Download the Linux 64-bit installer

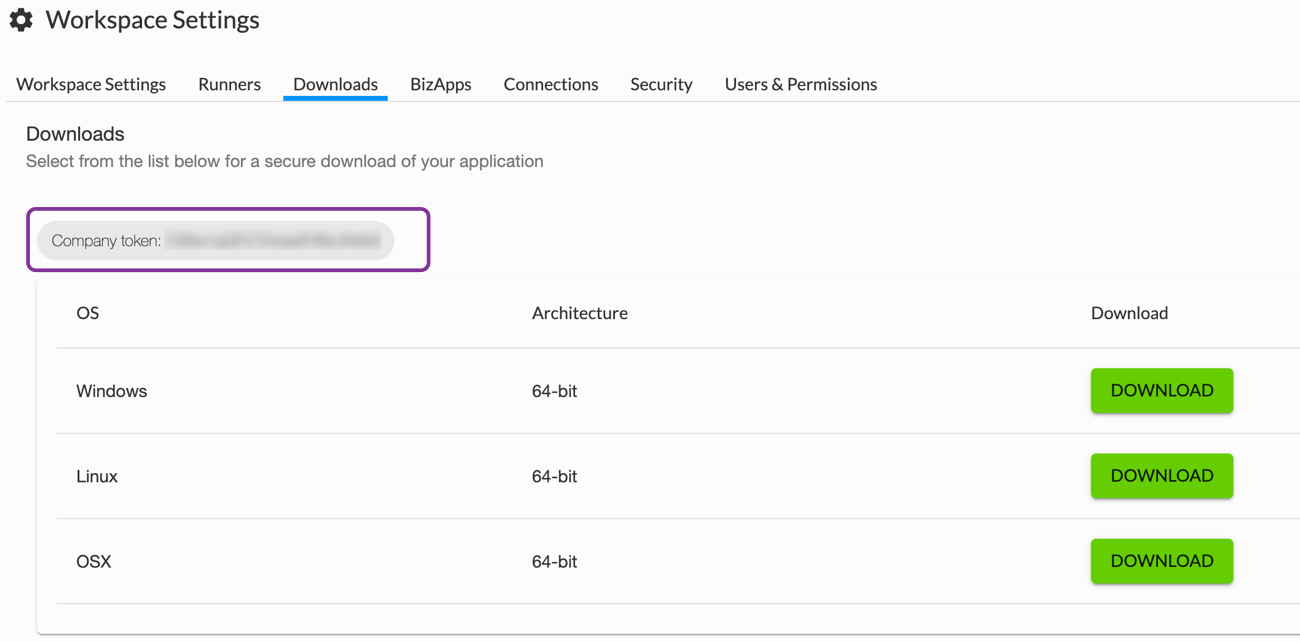(1162, 476)
